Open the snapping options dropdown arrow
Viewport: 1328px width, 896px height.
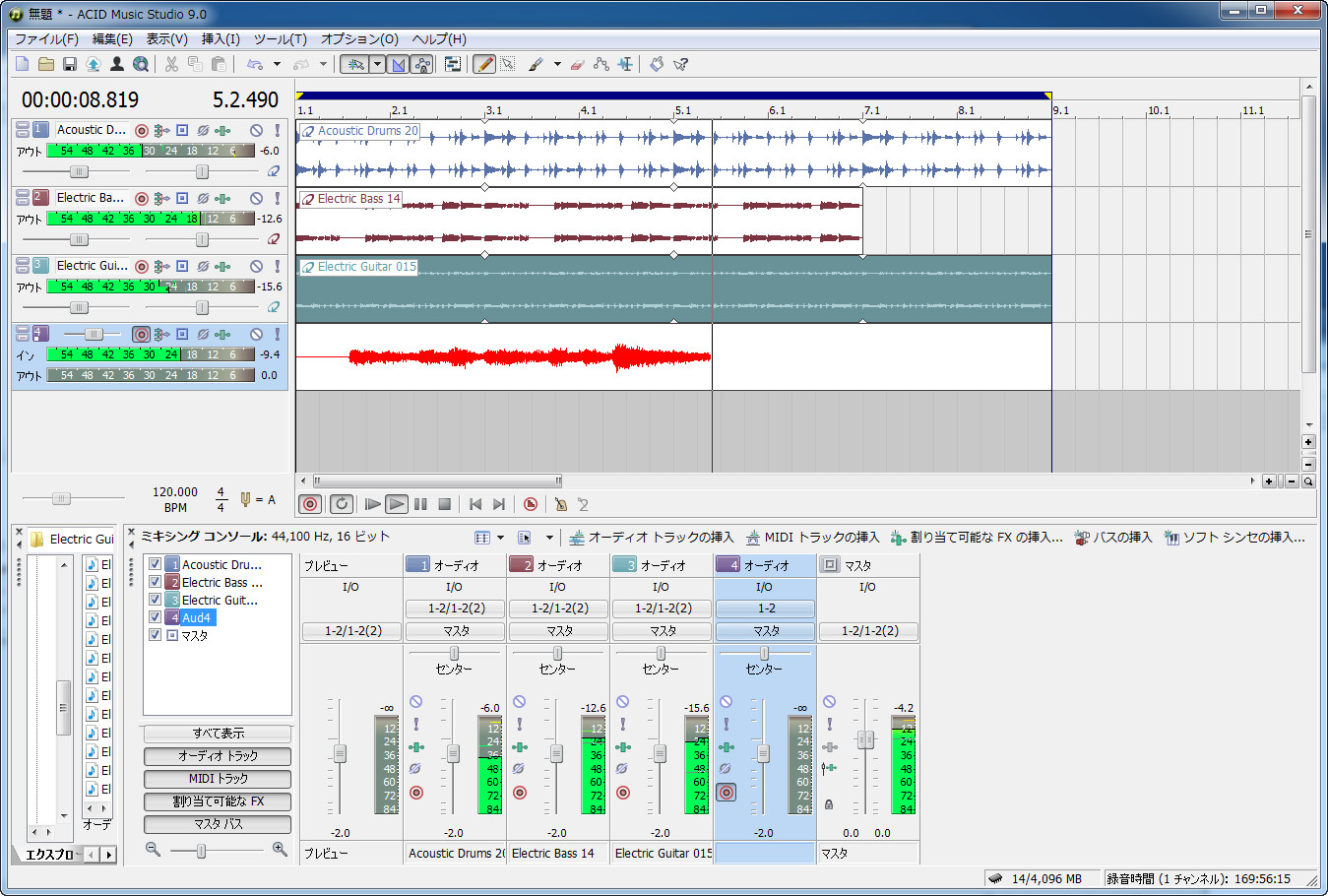(x=377, y=64)
